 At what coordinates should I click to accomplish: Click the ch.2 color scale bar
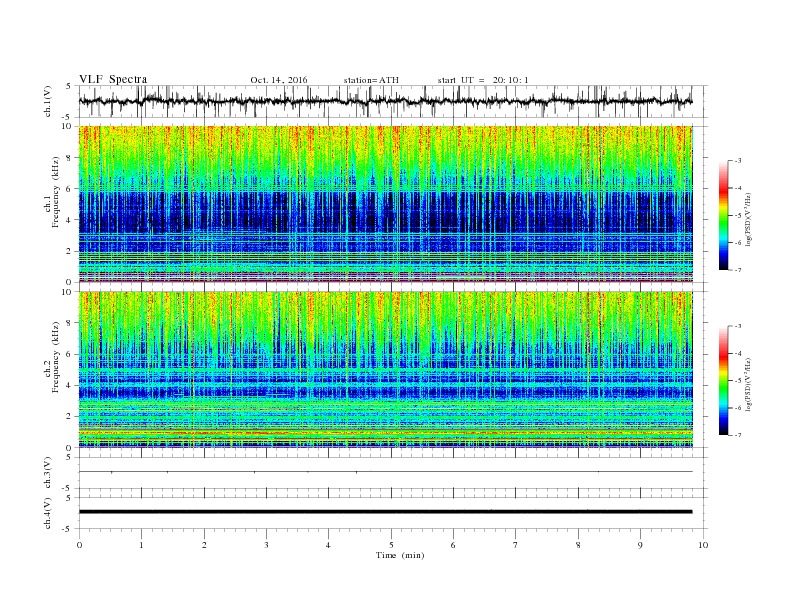pos(724,381)
